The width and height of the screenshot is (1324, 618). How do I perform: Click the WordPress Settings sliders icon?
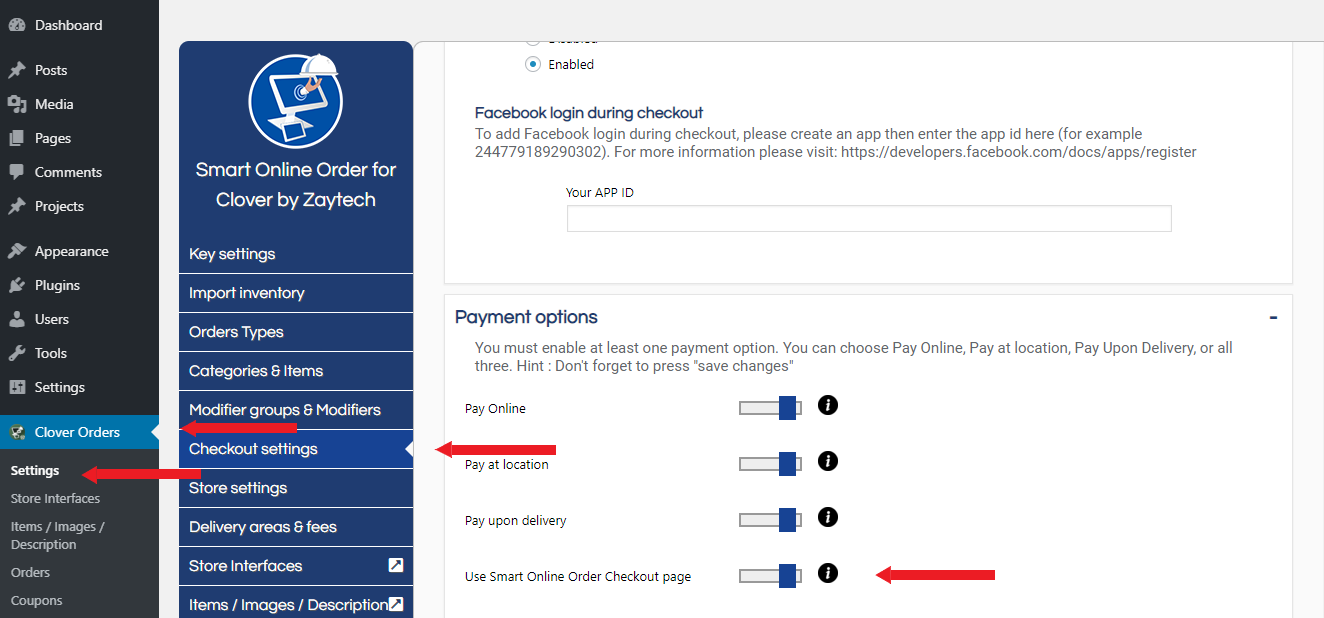(17, 387)
